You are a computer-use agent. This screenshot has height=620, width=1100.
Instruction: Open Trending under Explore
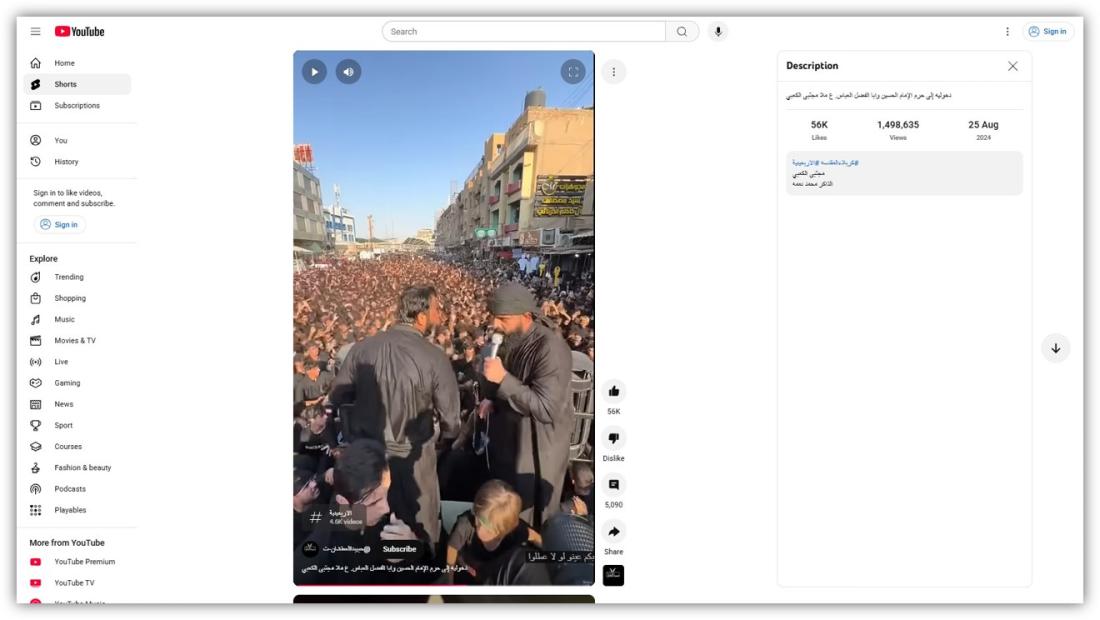point(77,277)
